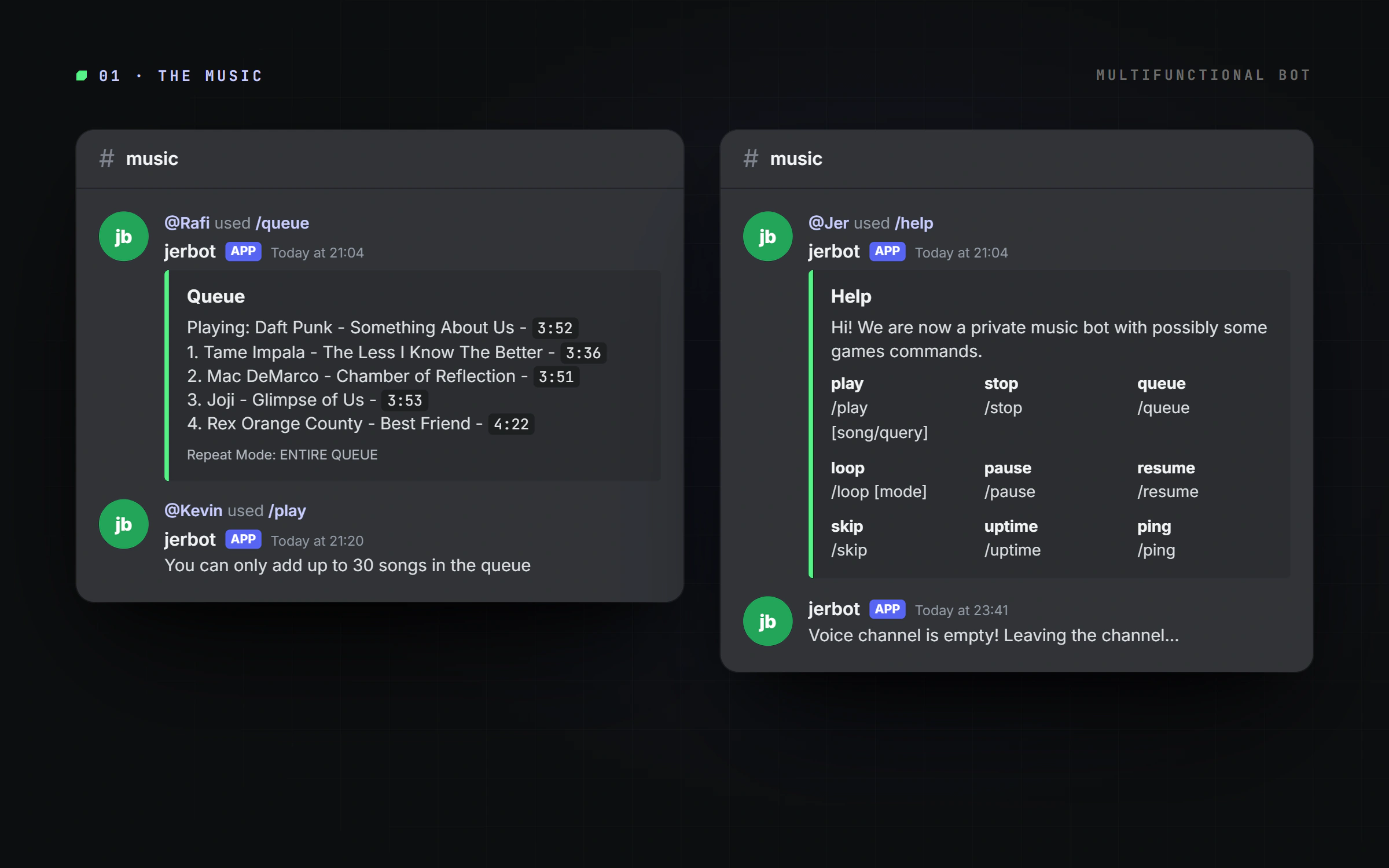Click the APP badge at Today at 21:20

pos(243,539)
